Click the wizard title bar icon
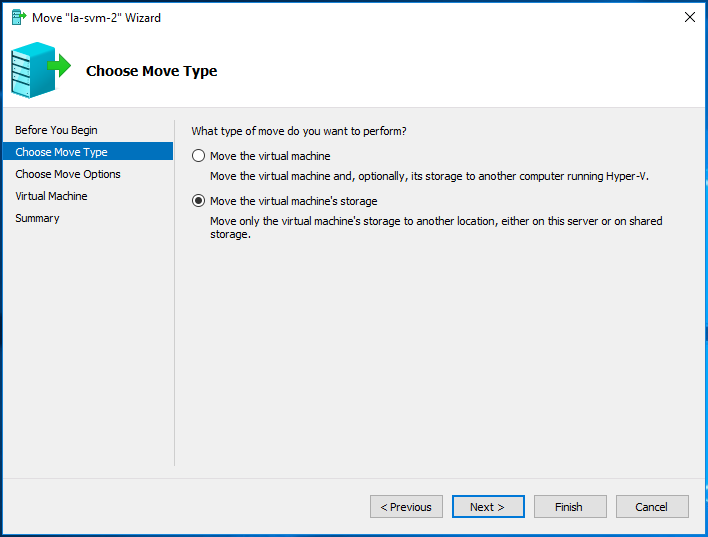708x537 pixels. point(19,18)
